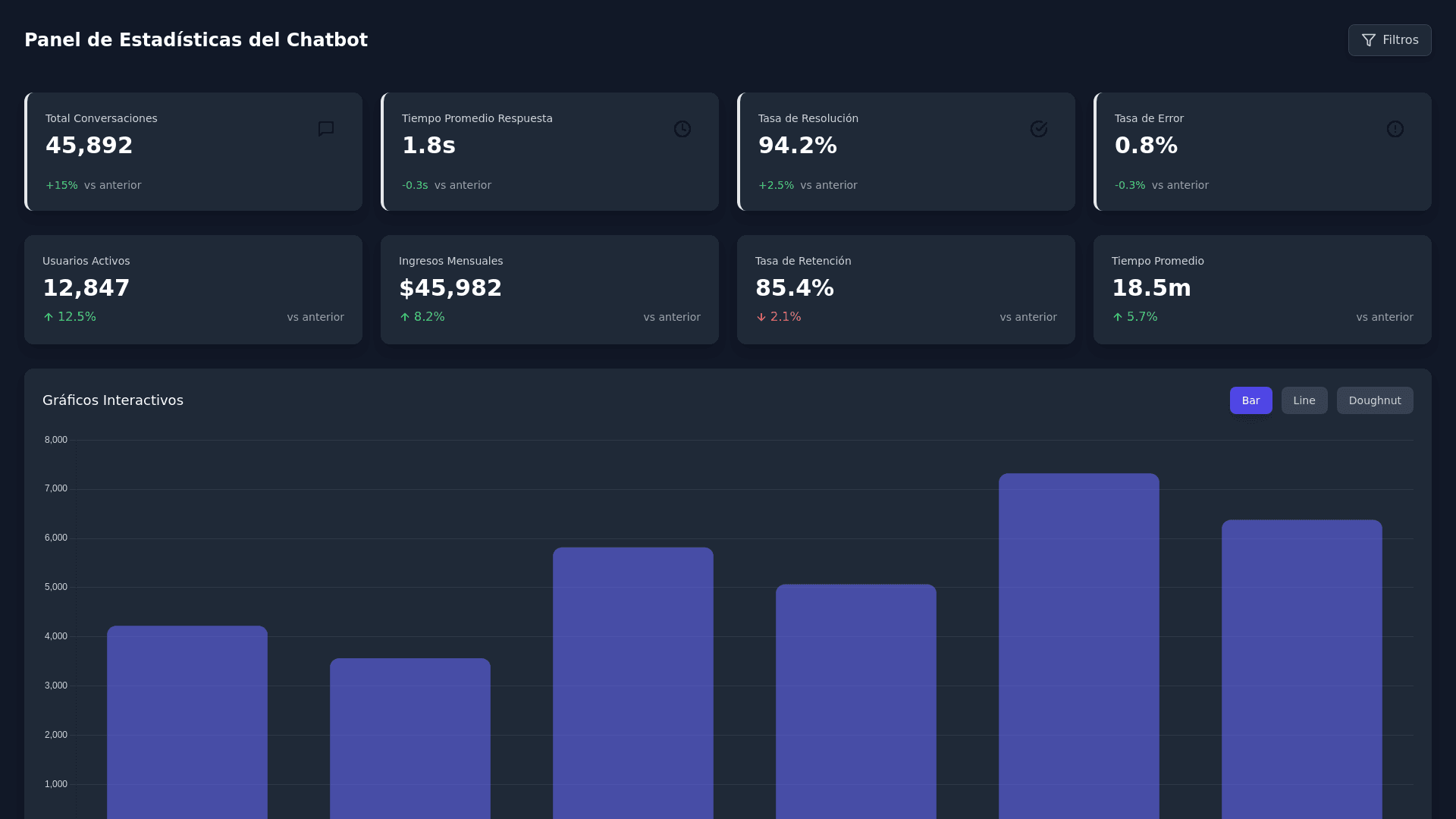
Task: Open the Usuarios Activos card
Action: pos(193,290)
